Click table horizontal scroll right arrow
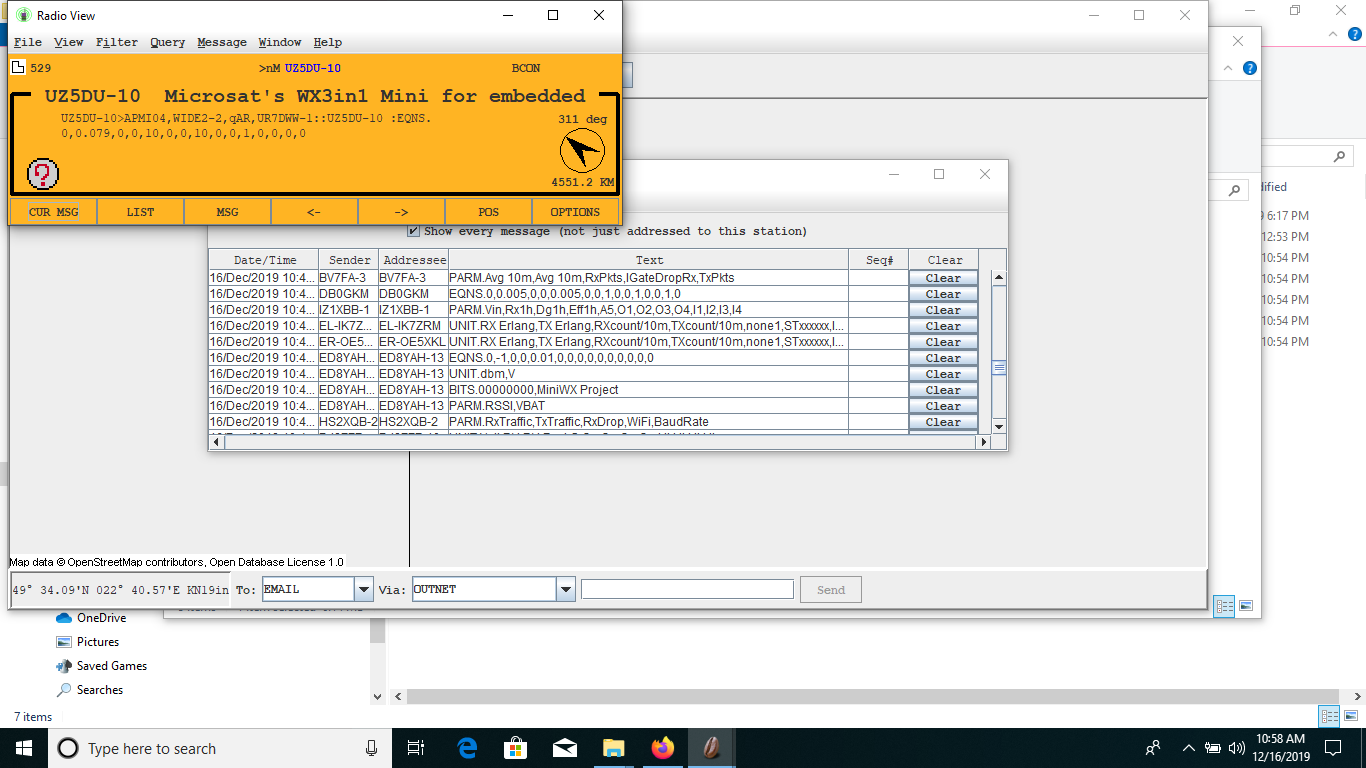 [x=984, y=441]
